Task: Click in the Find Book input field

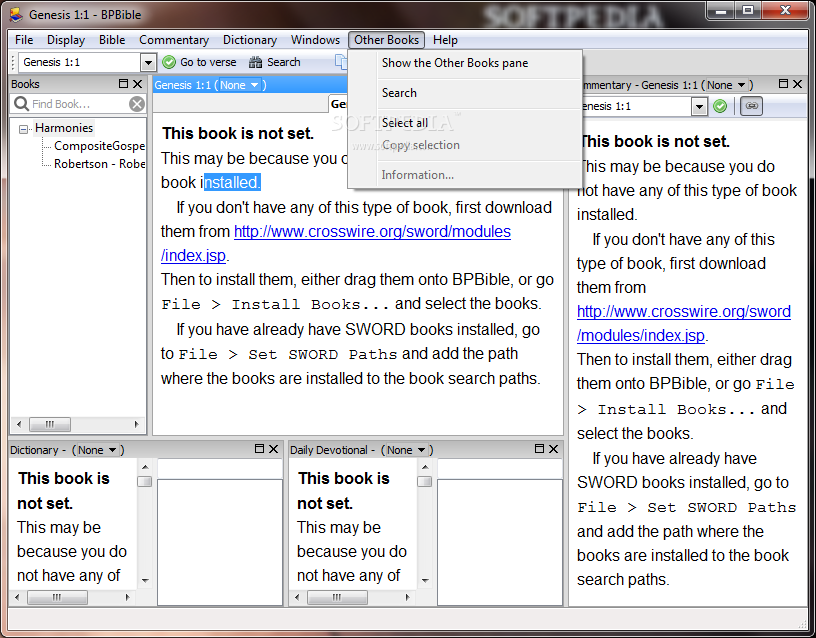Action: point(78,104)
